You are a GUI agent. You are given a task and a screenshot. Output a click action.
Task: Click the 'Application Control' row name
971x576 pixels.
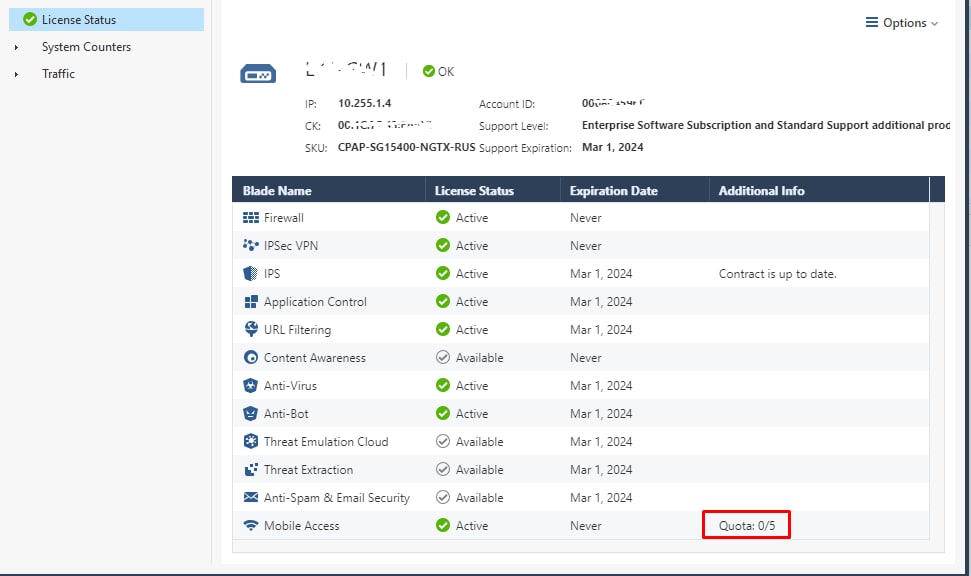pos(315,302)
